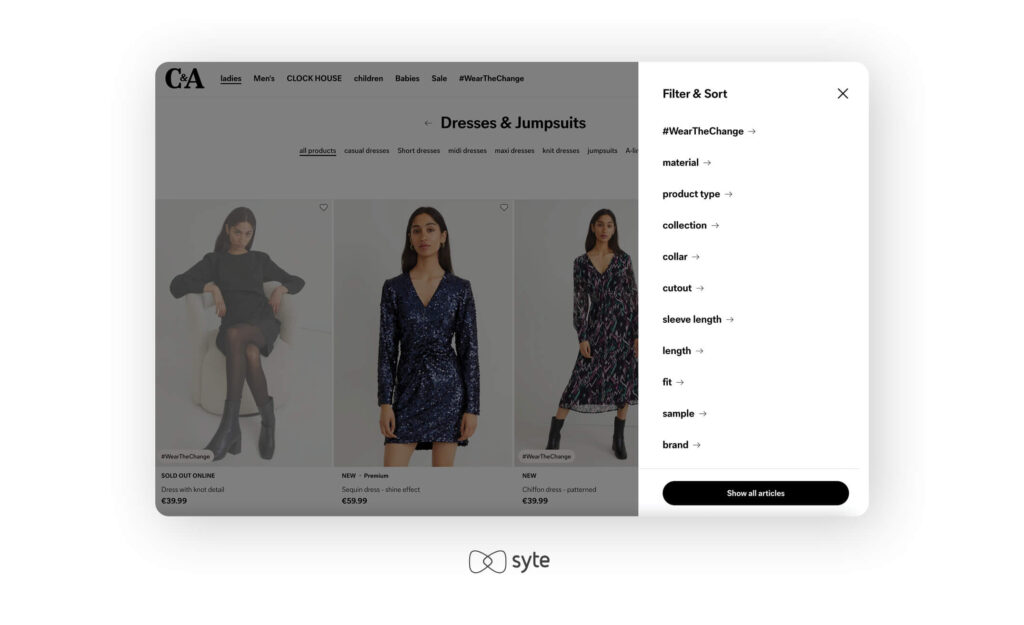Open the cutout filter
Image resolution: width=1024 pixels, height=625 pixels.
coord(682,288)
